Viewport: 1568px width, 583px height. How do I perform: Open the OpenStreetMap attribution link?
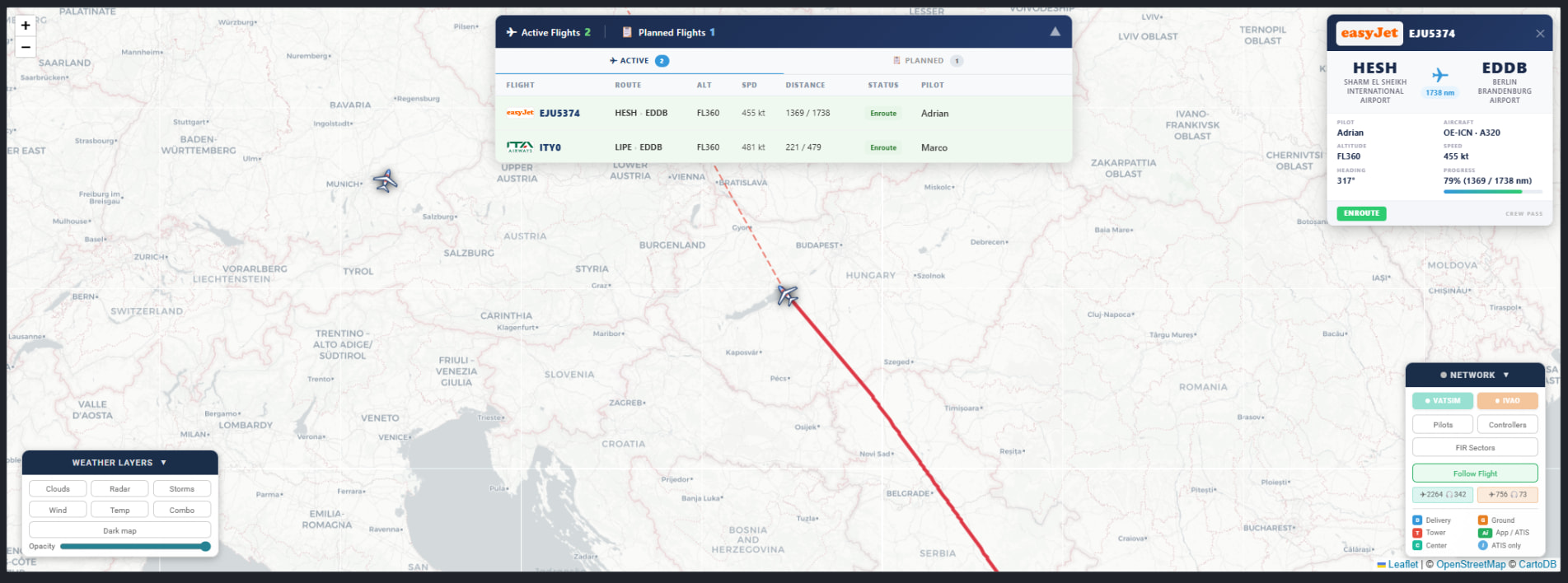point(1470,565)
